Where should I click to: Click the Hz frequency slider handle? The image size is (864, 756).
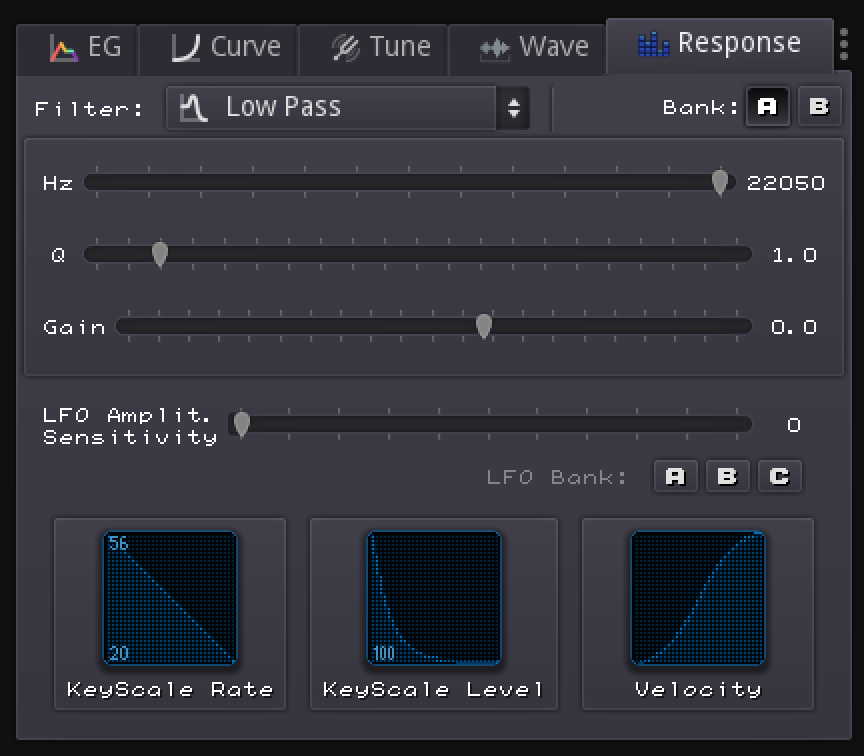pos(720,182)
